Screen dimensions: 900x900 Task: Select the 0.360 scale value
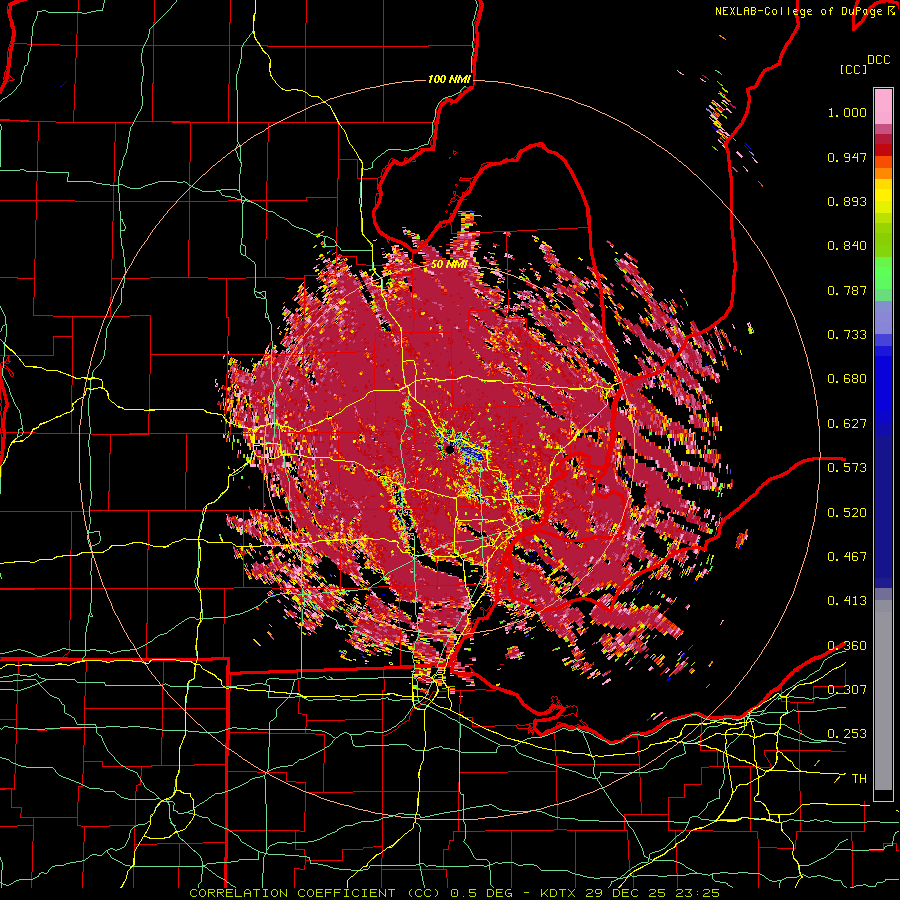coord(847,646)
